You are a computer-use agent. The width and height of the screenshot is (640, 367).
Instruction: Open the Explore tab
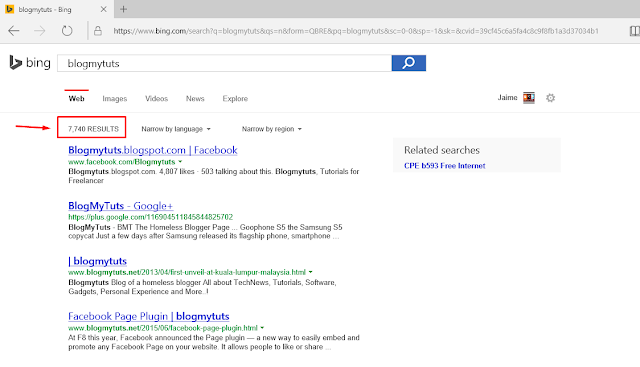click(x=235, y=98)
